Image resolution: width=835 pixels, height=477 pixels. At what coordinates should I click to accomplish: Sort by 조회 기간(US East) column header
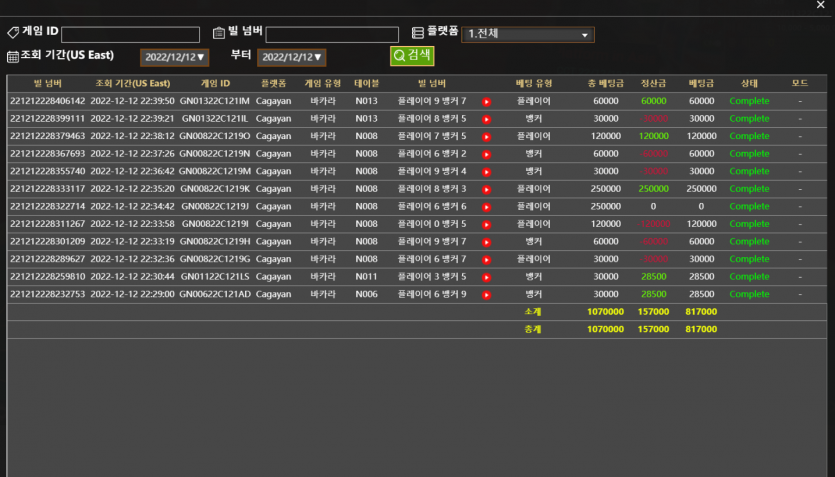pos(133,84)
